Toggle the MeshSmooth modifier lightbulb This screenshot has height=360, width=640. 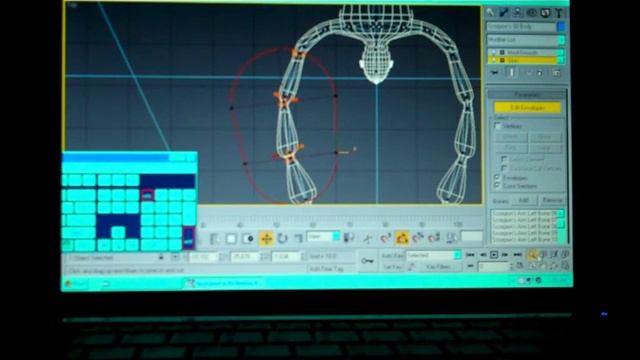pos(493,53)
